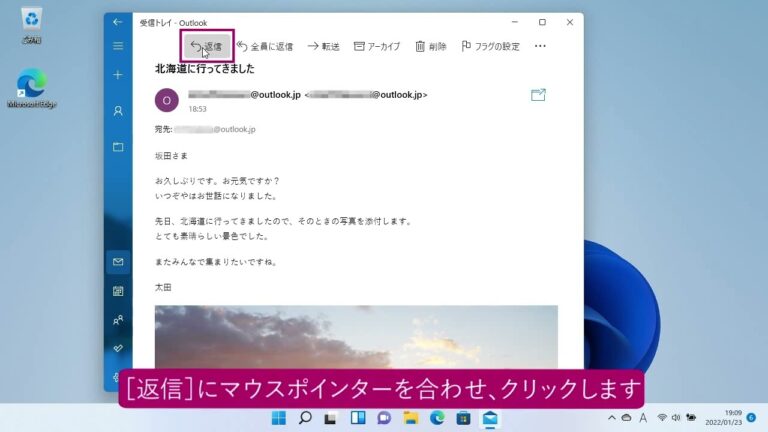Maximize the Outlook window
This screenshot has width=768, height=432.
pos(542,22)
